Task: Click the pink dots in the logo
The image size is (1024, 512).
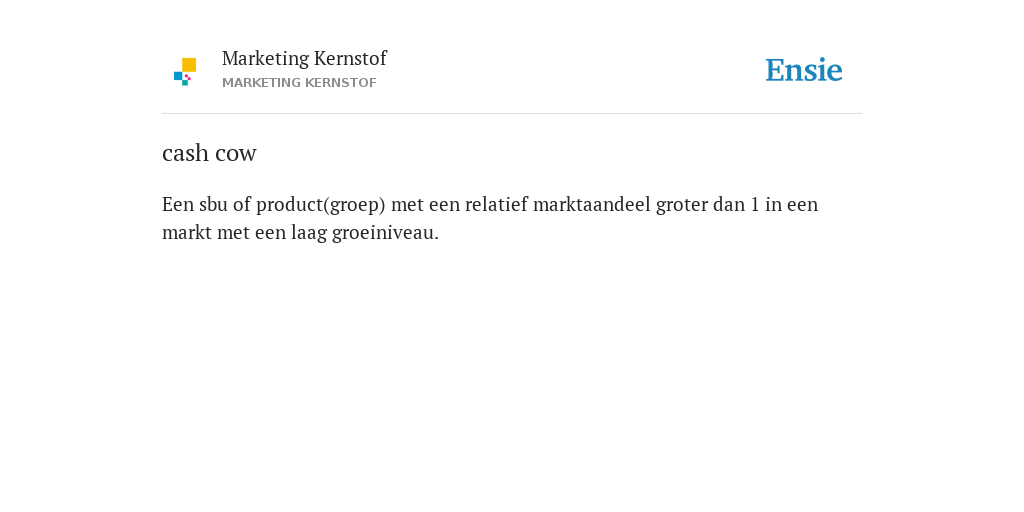Action: [187, 77]
